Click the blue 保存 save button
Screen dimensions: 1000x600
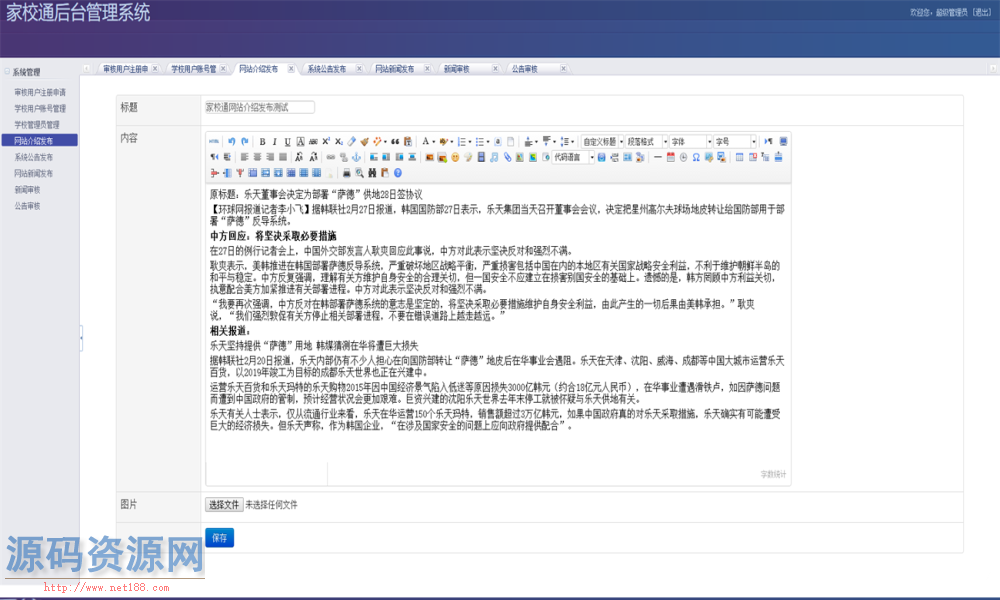tap(219, 538)
